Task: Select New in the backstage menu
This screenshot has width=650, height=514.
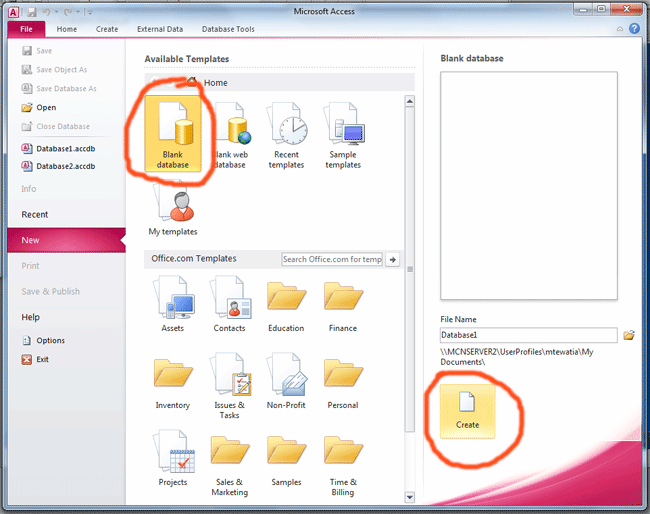Action: (66, 240)
